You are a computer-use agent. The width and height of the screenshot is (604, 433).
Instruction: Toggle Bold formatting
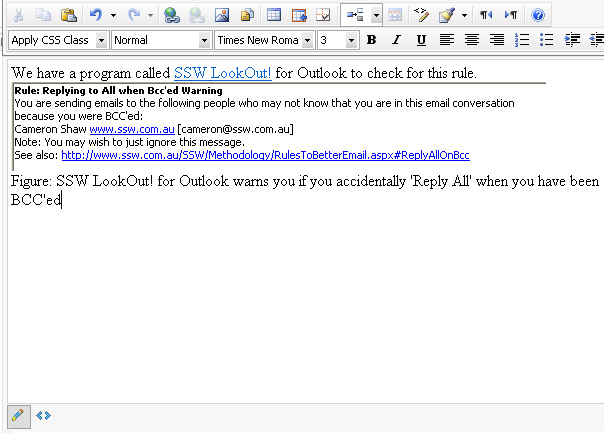click(371, 40)
